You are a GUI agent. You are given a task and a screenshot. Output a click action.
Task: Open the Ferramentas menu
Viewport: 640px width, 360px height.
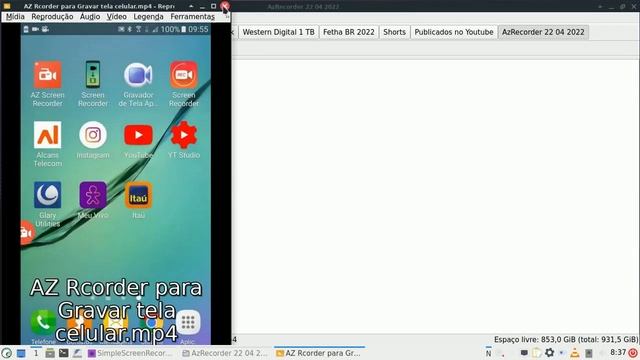pyautogui.click(x=193, y=17)
